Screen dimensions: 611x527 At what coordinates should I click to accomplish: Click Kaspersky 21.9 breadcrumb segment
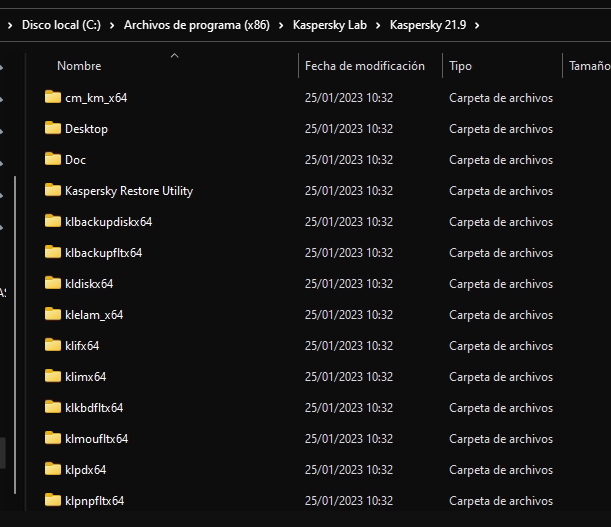pos(428,25)
